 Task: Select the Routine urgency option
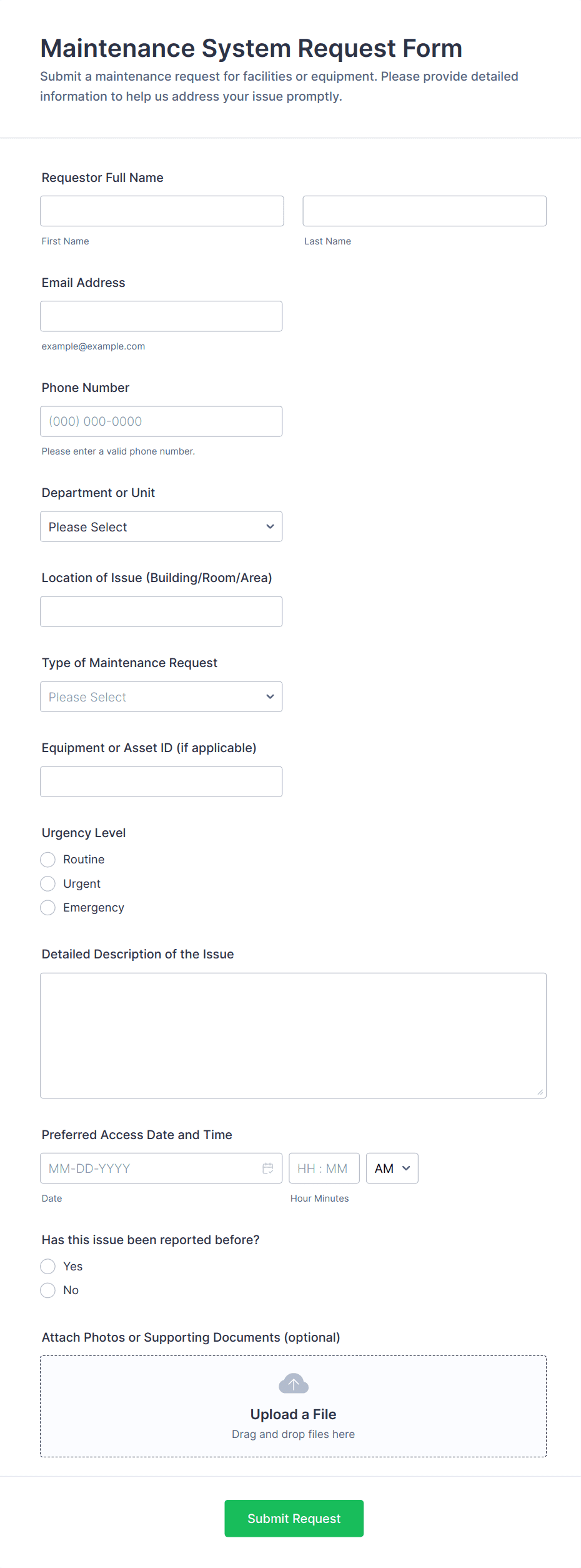(x=48, y=860)
